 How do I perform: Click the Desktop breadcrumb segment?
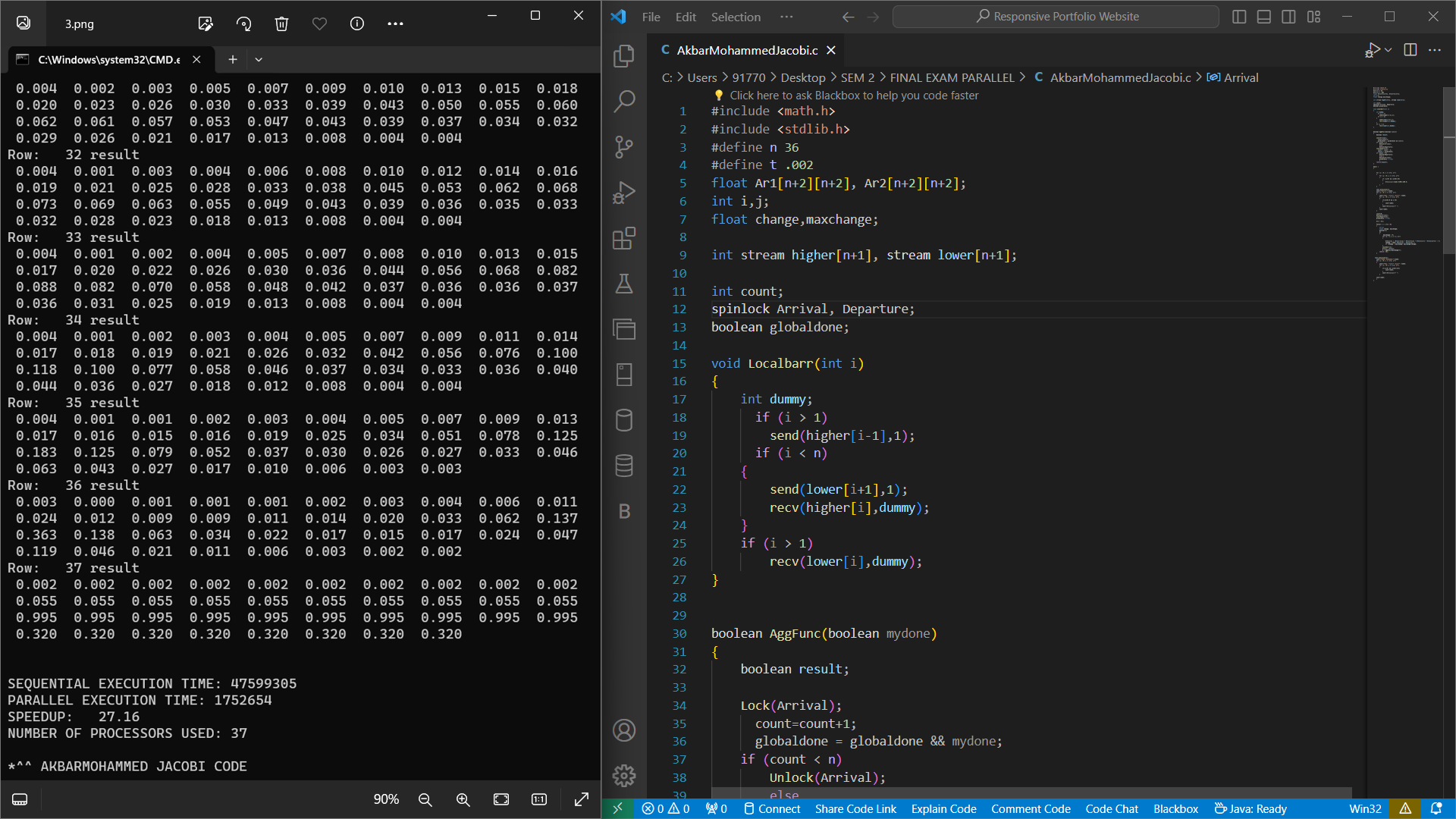[803, 77]
